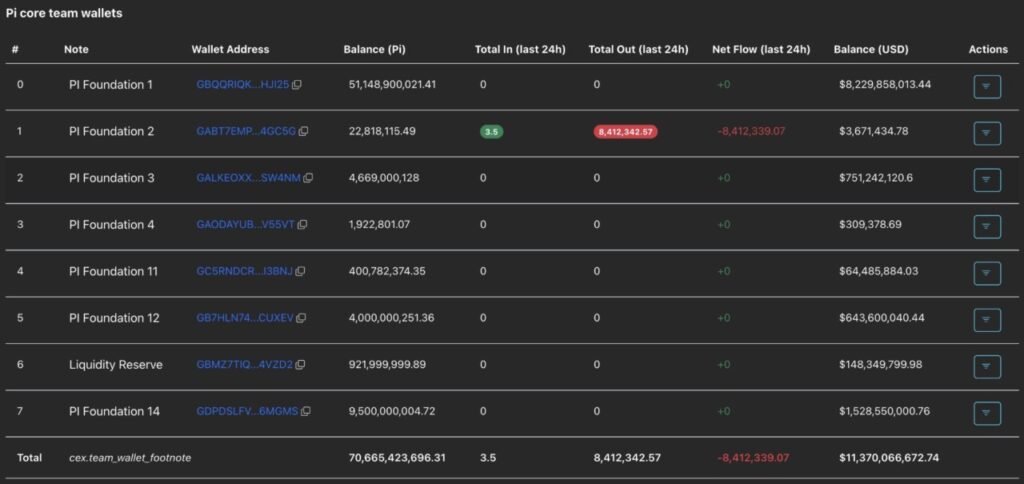Click the red 8,412,342.57 Total Out badge
This screenshot has width=1024, height=484.
pyautogui.click(x=625, y=132)
